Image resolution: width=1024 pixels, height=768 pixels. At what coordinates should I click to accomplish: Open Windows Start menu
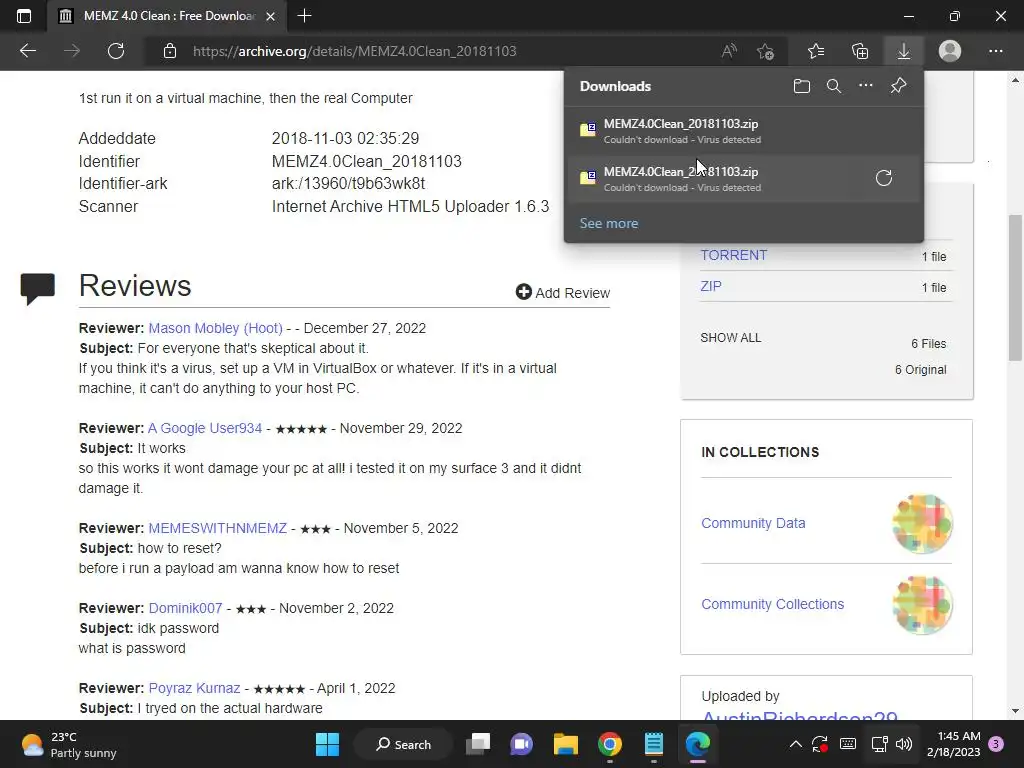[327, 744]
